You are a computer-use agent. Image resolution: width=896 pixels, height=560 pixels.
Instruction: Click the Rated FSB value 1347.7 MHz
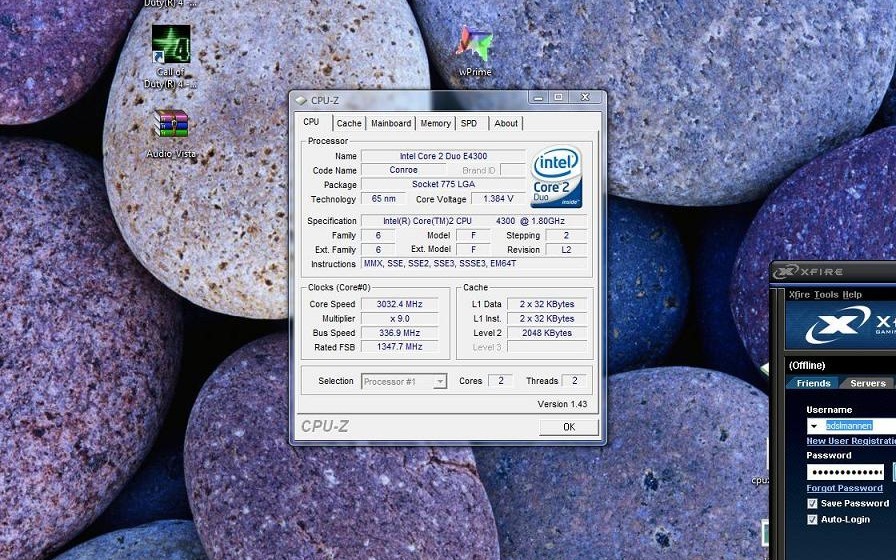(399, 347)
